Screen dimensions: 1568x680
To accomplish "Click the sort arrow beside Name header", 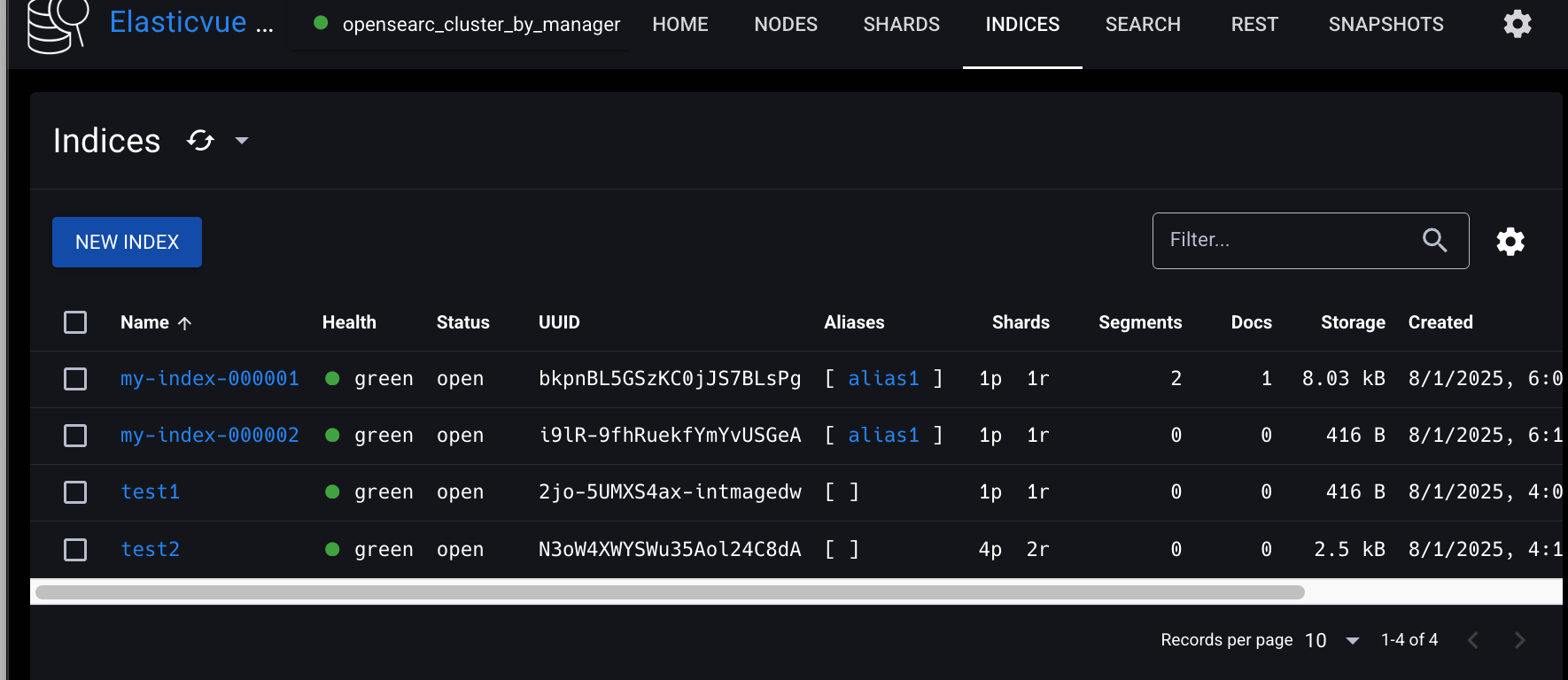I will pos(184,323).
